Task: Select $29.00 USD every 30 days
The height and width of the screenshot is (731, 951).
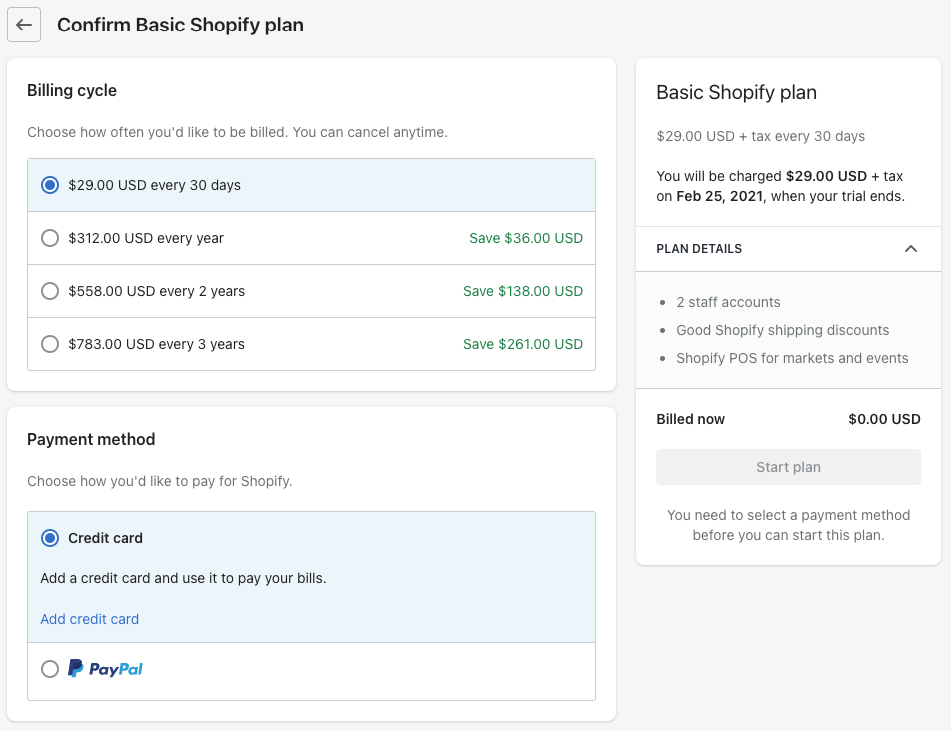Action: [50, 185]
